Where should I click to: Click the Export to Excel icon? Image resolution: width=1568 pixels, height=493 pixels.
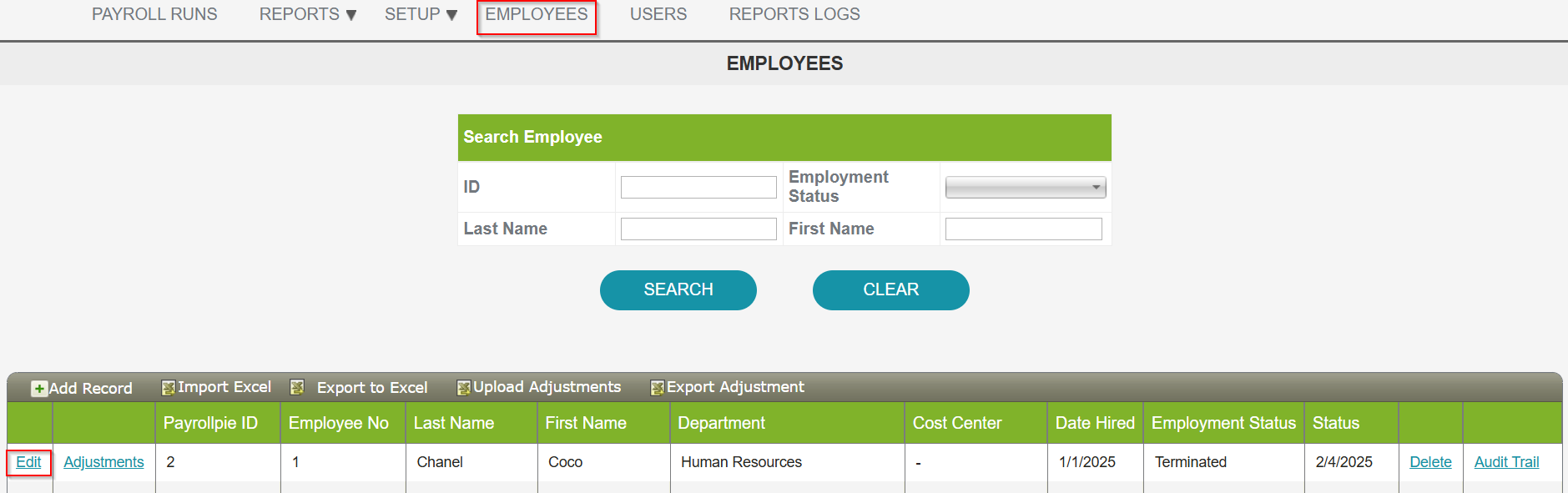coord(296,387)
